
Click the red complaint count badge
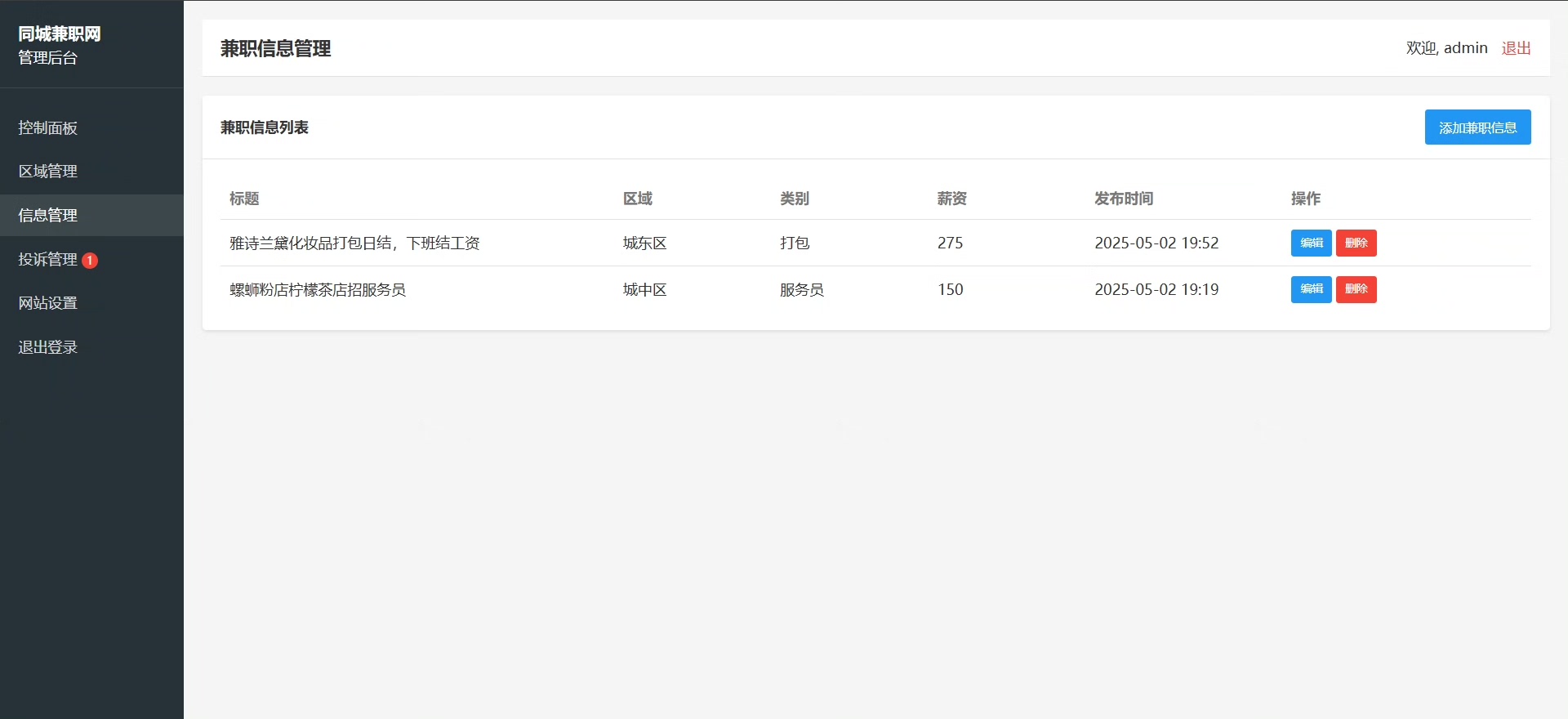tap(90, 261)
